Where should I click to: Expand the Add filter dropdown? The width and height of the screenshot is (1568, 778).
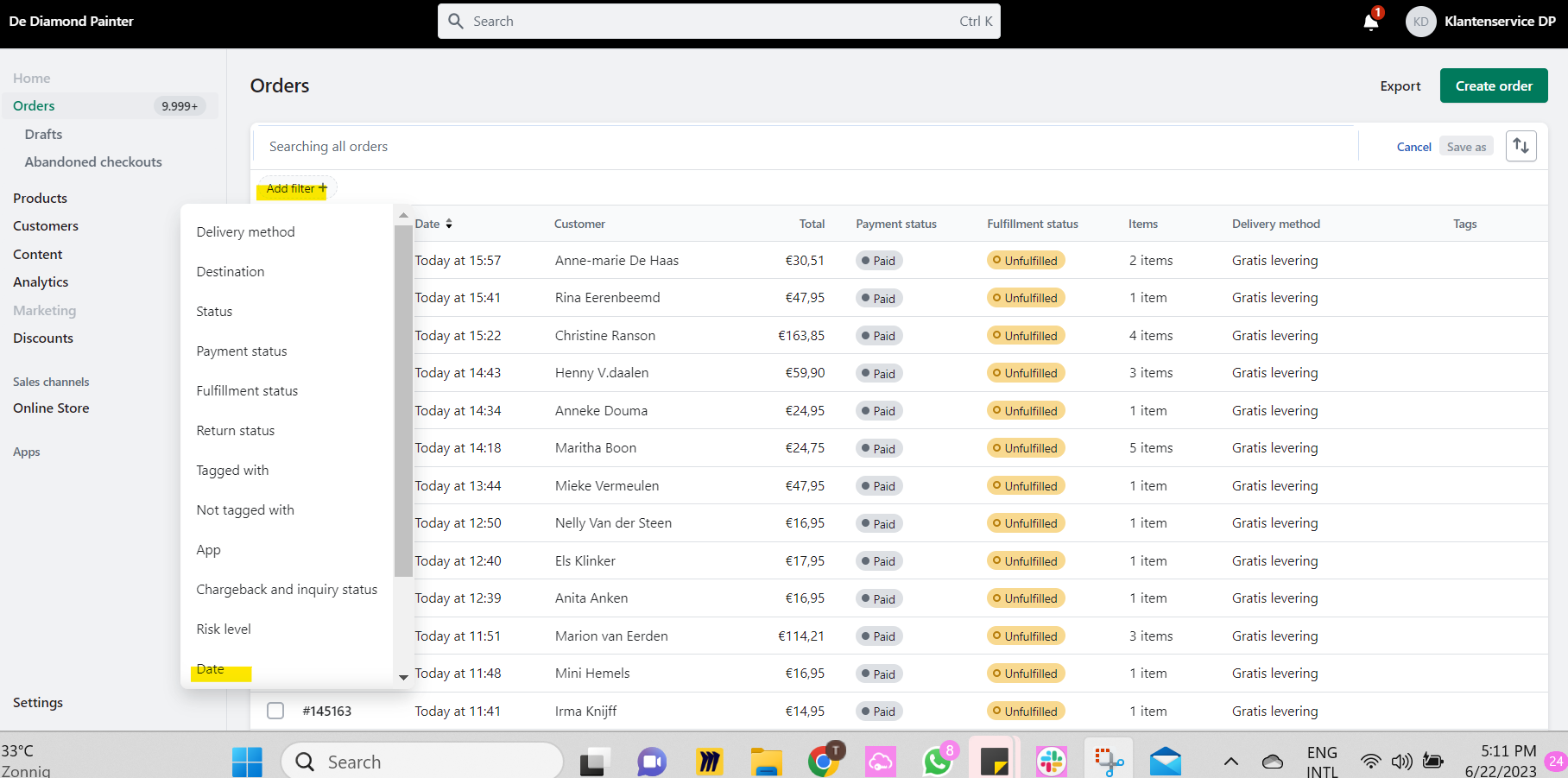click(296, 188)
